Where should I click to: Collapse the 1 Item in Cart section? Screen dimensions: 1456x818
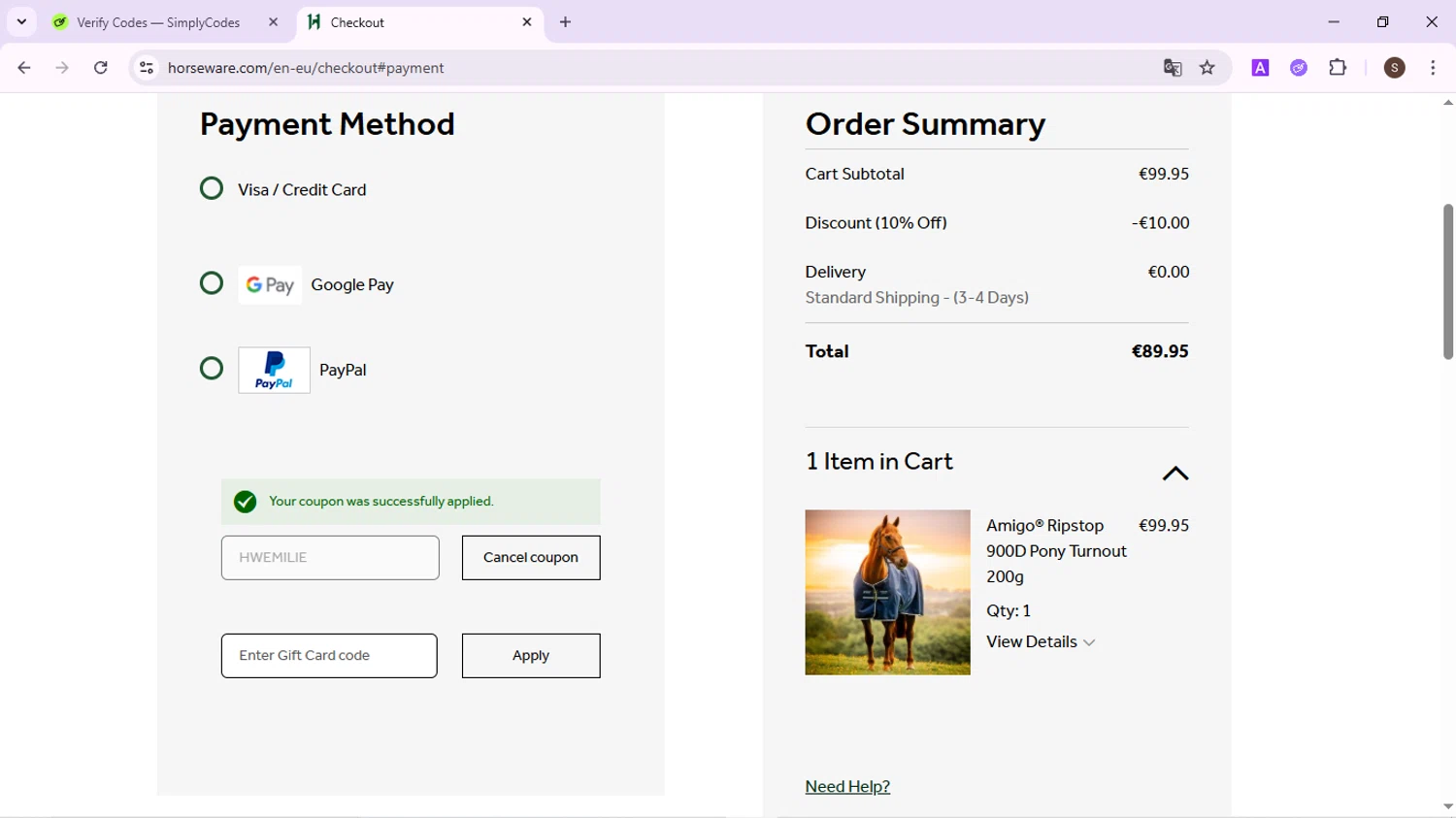pos(1175,474)
